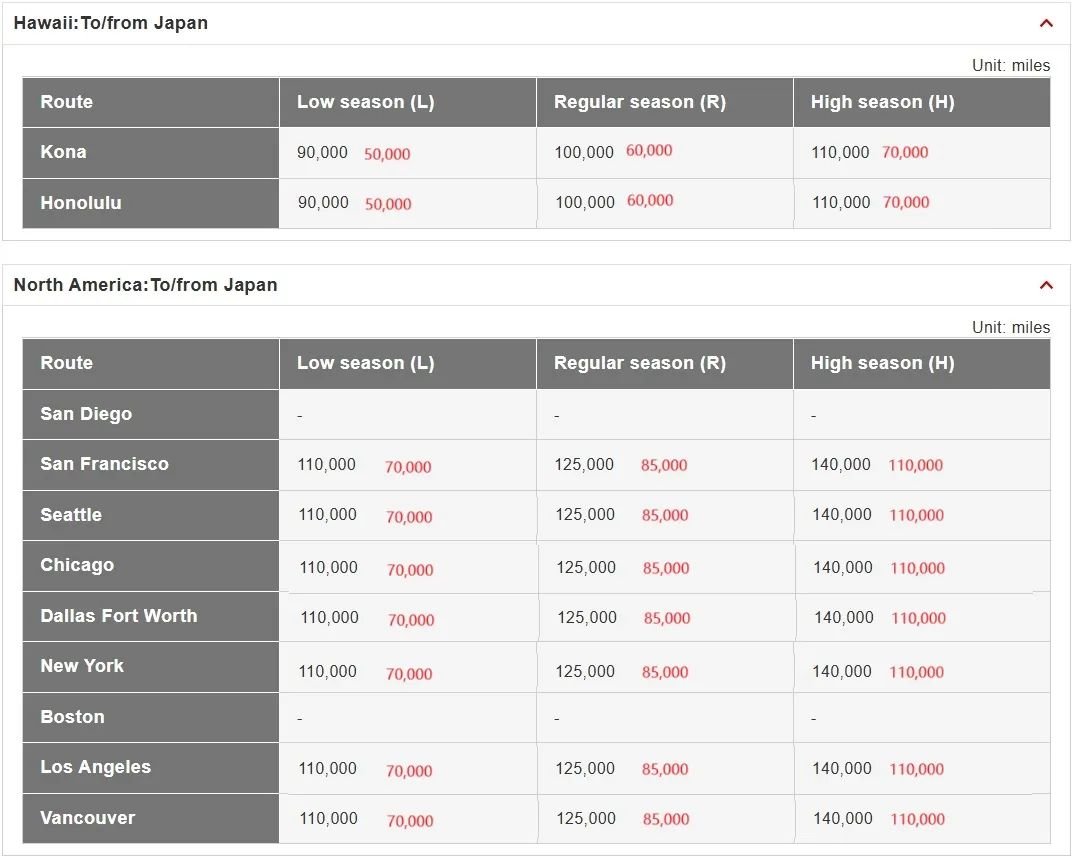Click the Hawaii:To/from Japan section heading

(111, 23)
